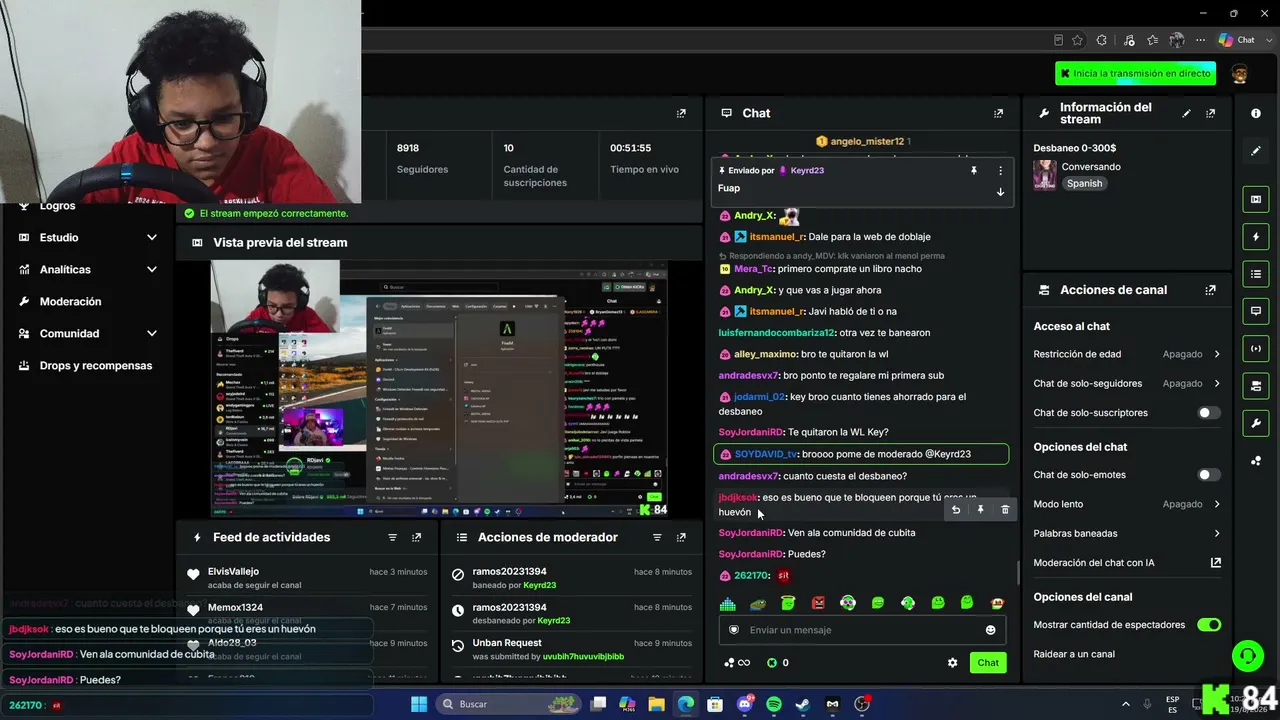The image size is (1280, 720).
Task: Open the profile avatar menu
Action: pyautogui.click(x=1240, y=74)
